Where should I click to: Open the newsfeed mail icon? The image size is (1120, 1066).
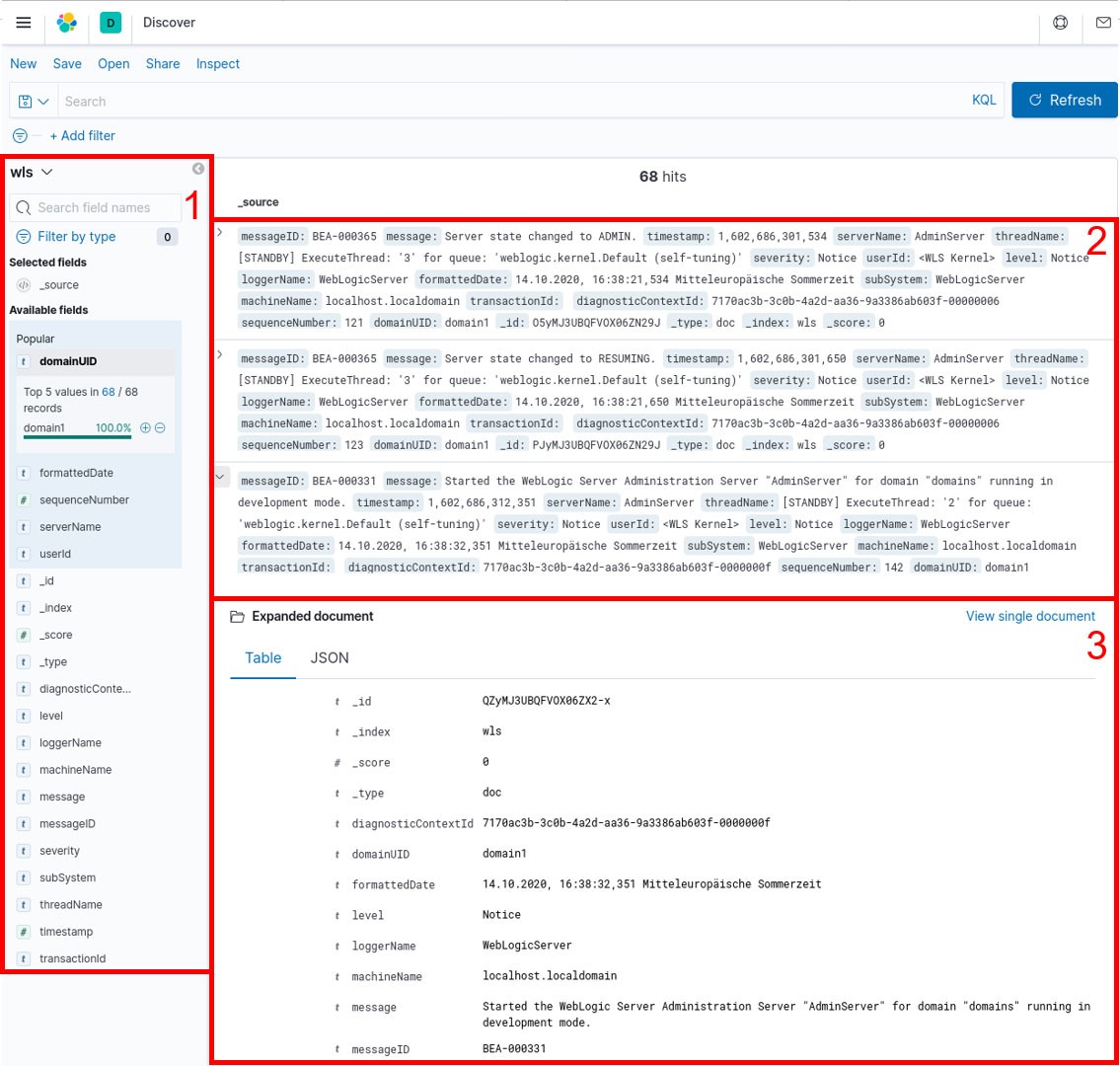[x=1103, y=23]
